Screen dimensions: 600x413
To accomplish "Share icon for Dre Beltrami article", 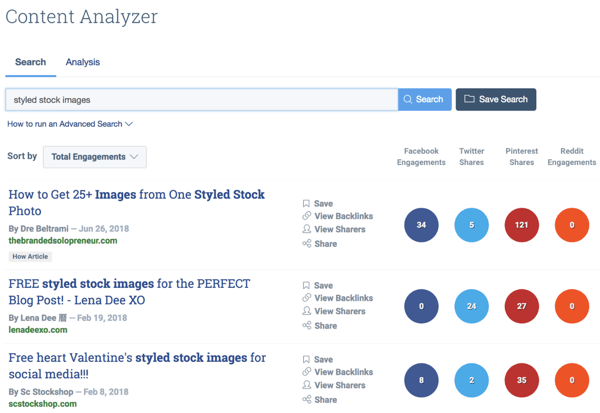I will tap(307, 243).
